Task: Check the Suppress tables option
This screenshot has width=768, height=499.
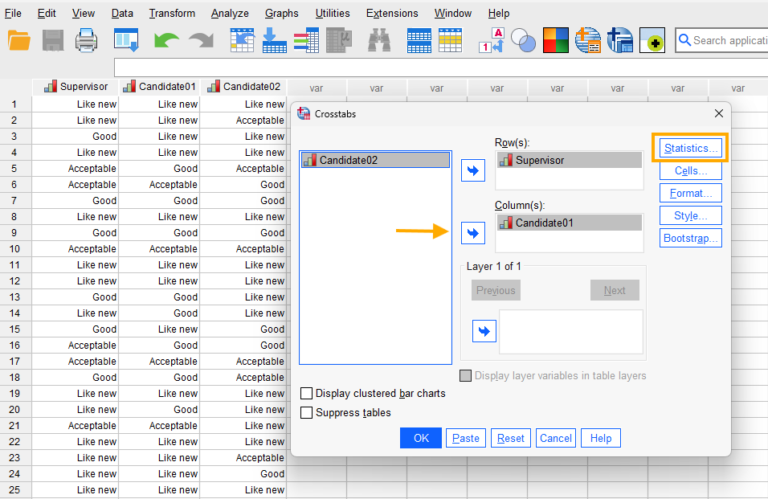Action: tap(306, 412)
